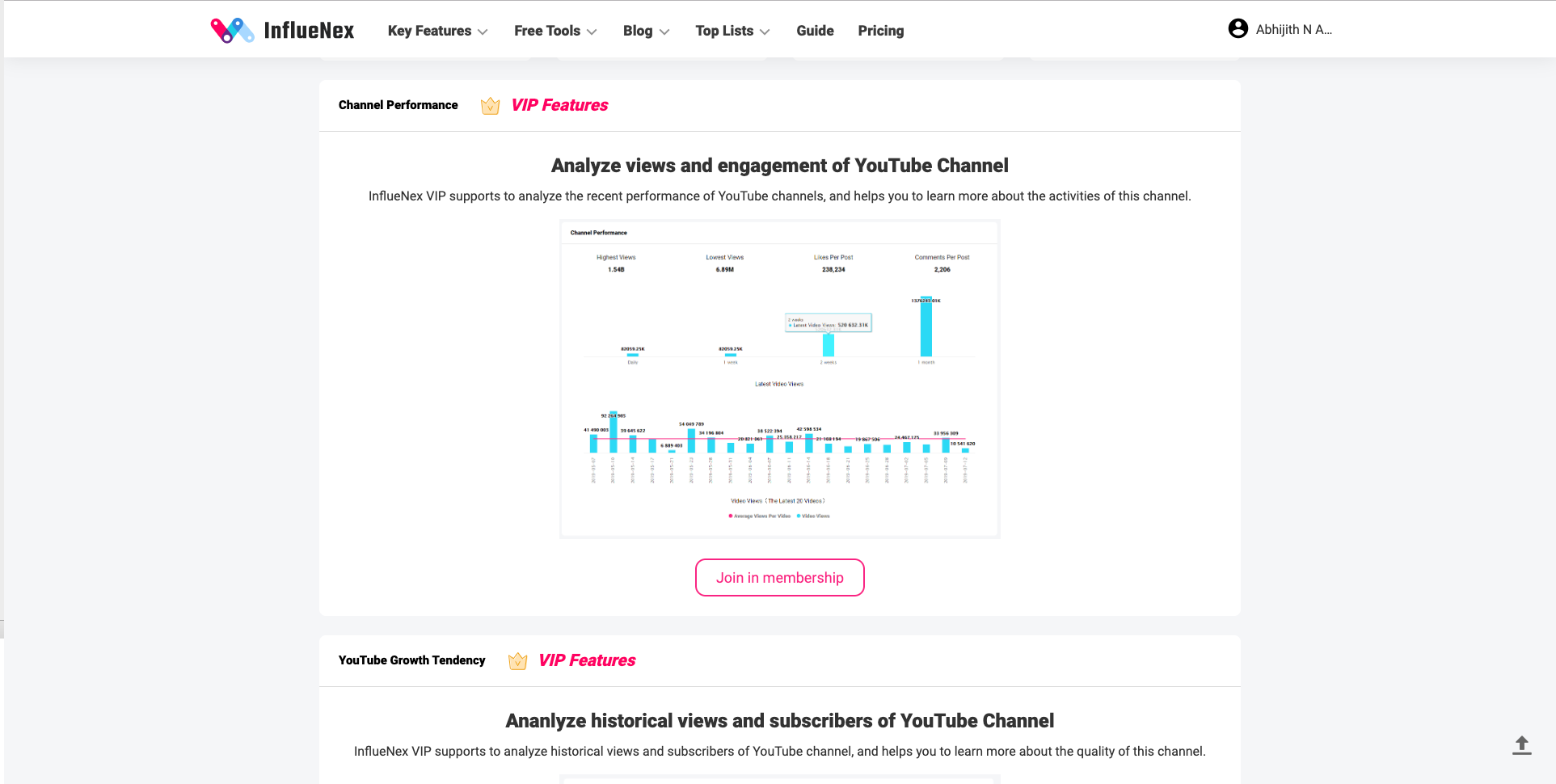
Task: Click the YouTube Growth Tendency section title
Action: [411, 660]
